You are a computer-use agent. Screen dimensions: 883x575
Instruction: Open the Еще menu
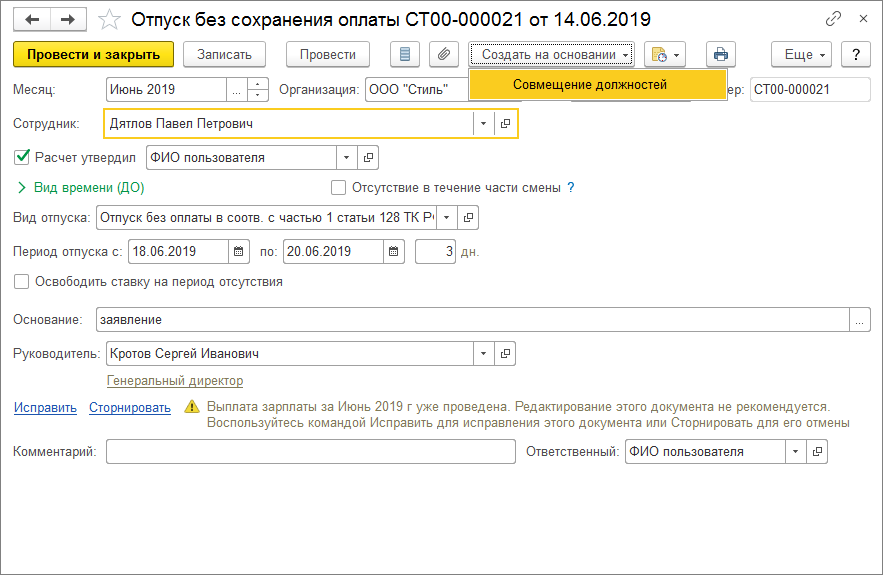pyautogui.click(x=802, y=54)
